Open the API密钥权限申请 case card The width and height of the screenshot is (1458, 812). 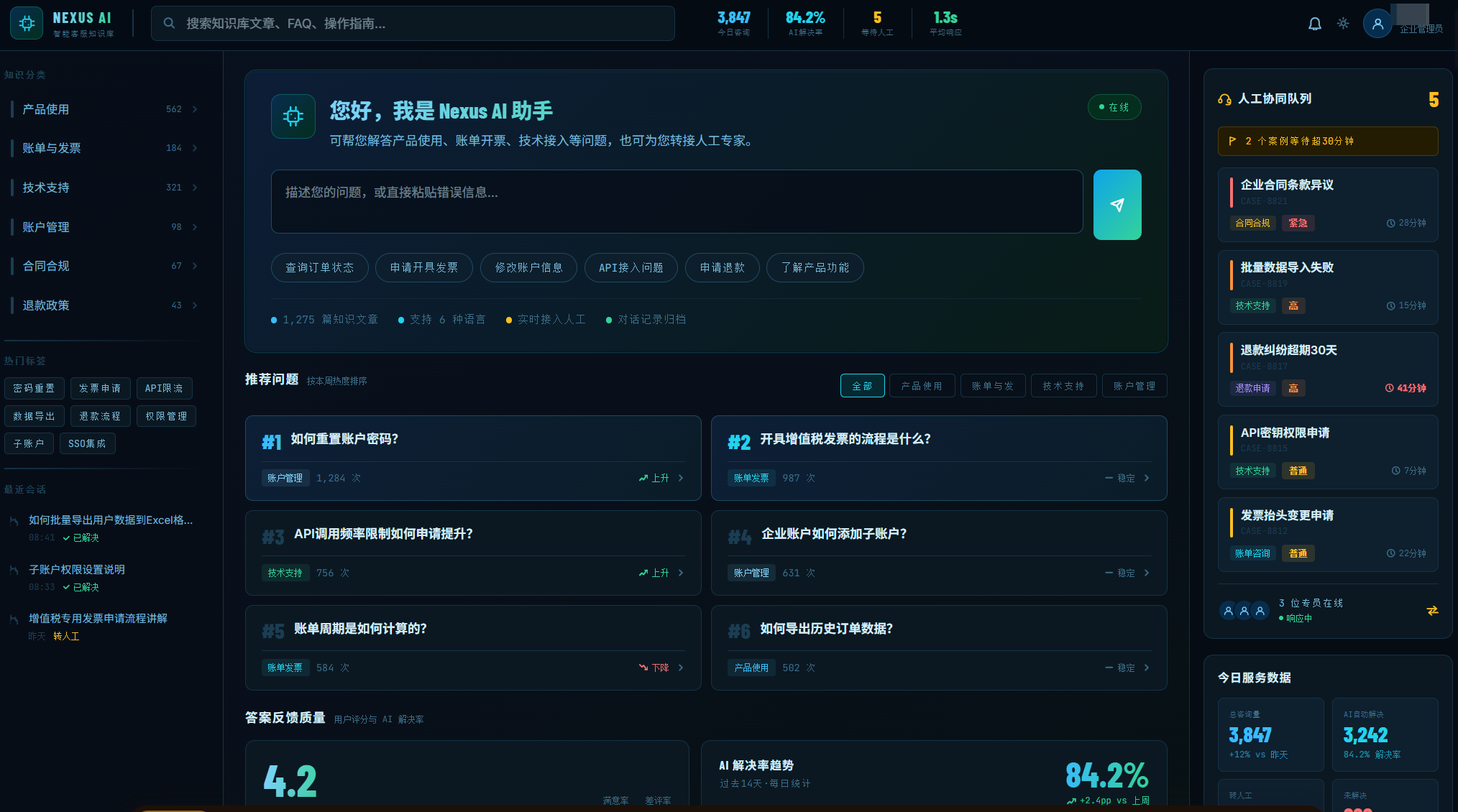(1328, 453)
